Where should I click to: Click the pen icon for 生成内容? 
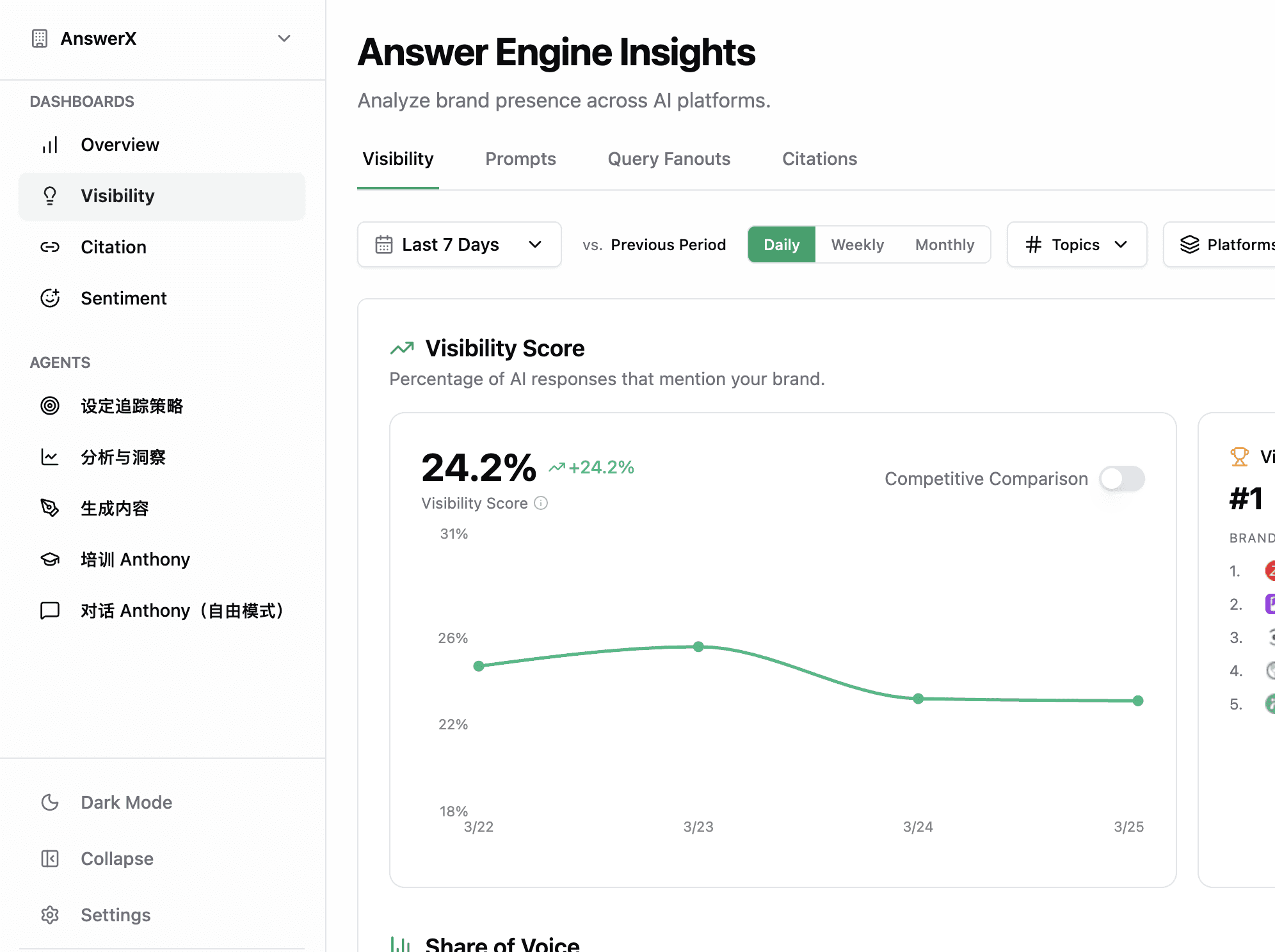pos(50,508)
